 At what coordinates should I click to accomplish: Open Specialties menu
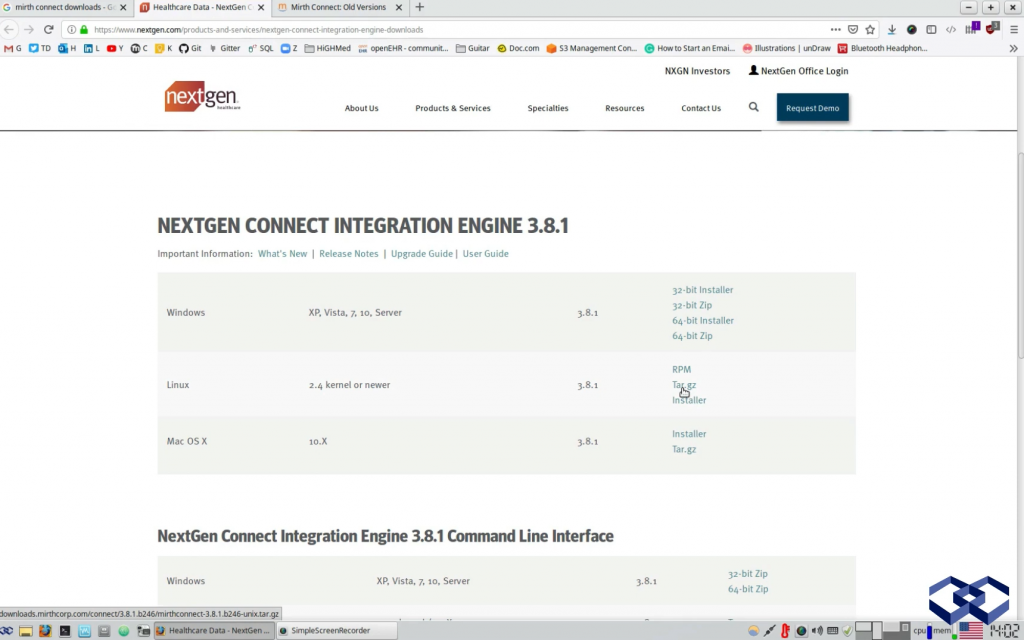(548, 108)
